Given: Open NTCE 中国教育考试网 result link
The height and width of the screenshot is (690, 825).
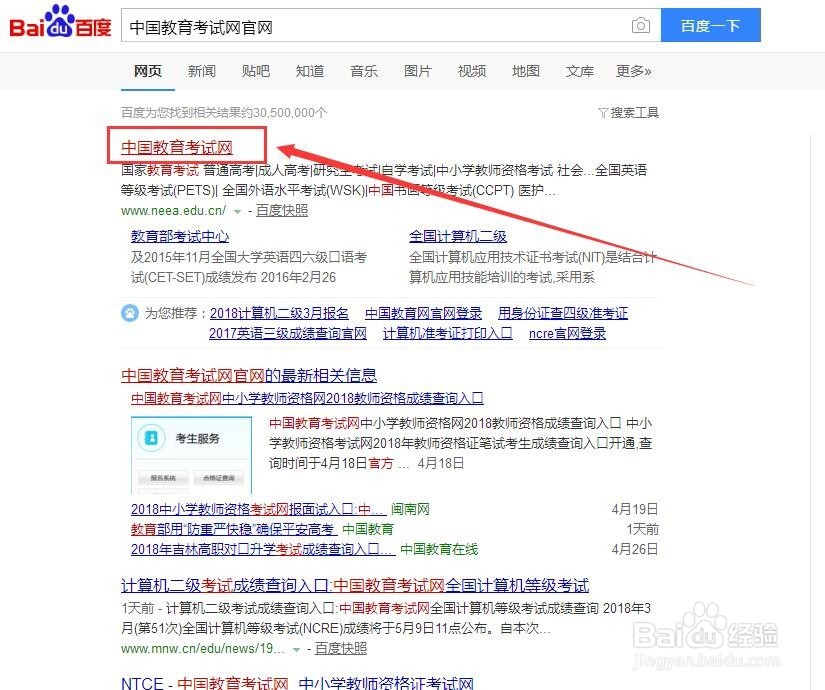Looking at the screenshot, I should point(297,683).
